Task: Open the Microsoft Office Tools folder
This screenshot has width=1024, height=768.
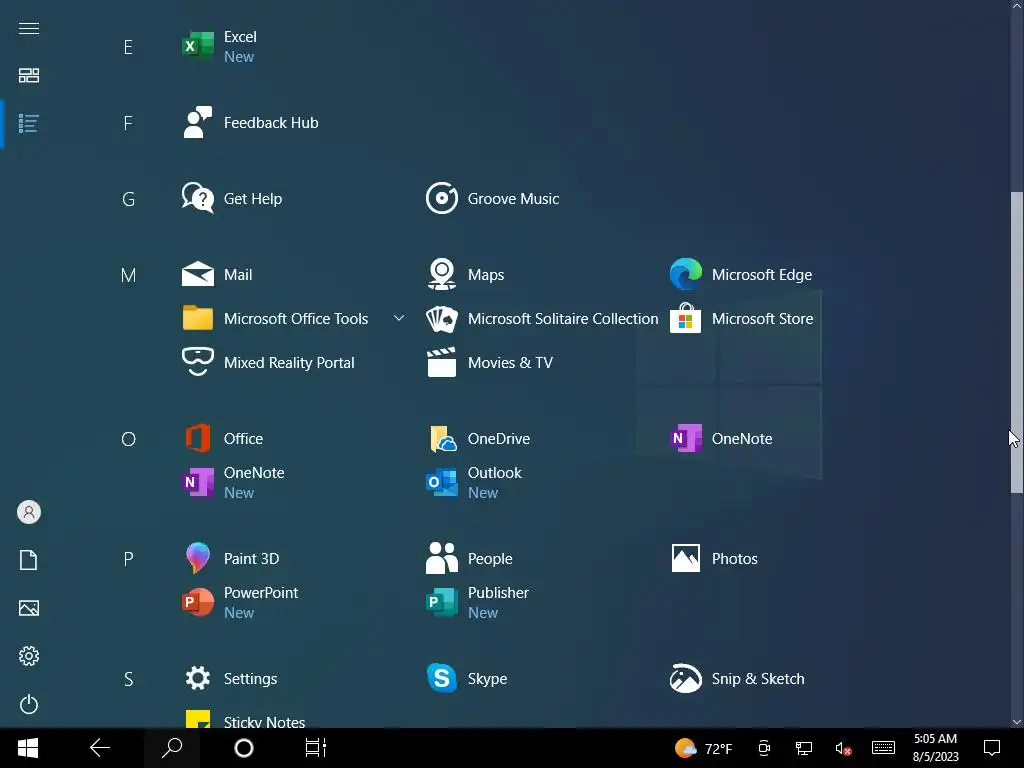Action: point(276,319)
